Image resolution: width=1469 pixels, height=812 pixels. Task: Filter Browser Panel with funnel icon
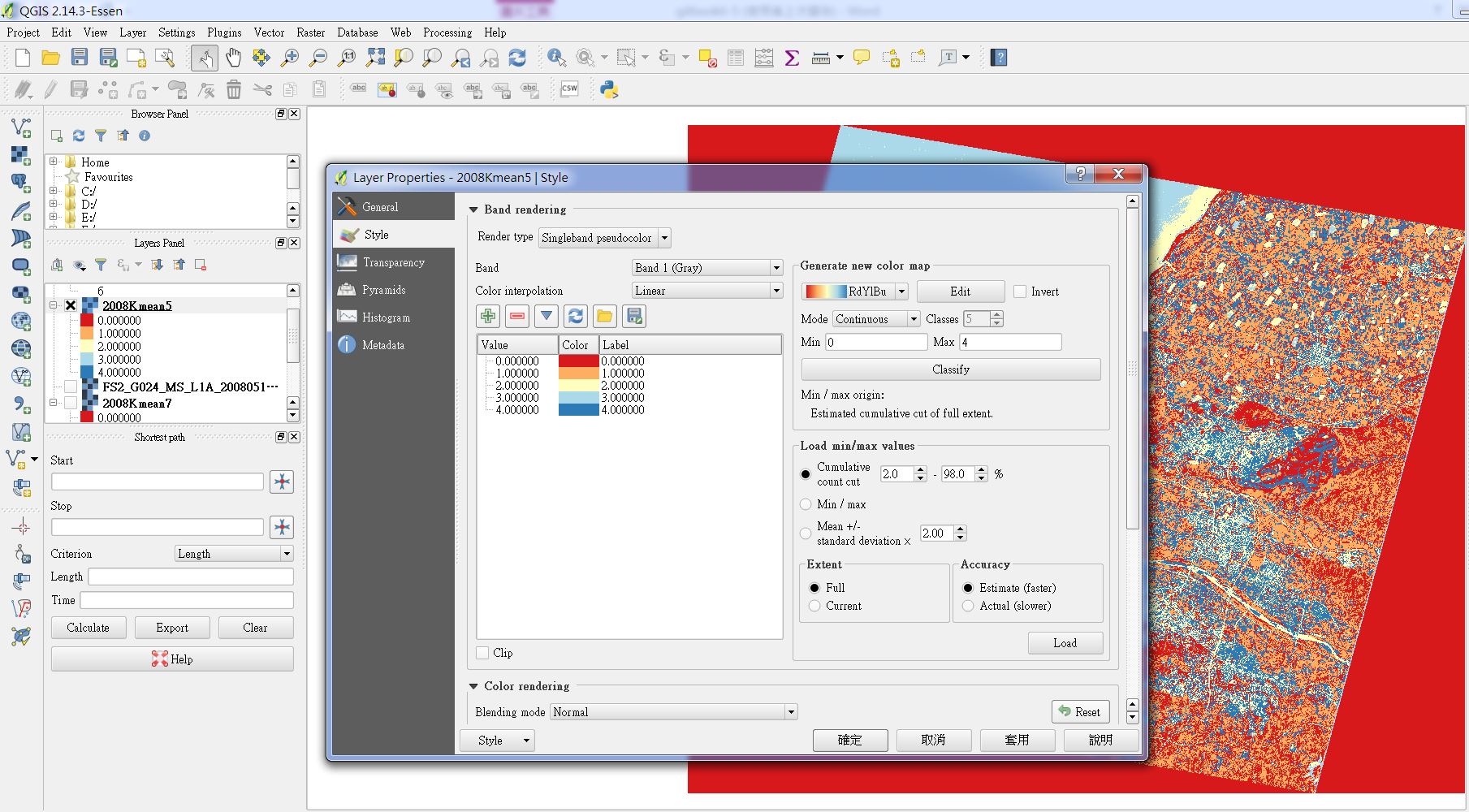tap(101, 136)
